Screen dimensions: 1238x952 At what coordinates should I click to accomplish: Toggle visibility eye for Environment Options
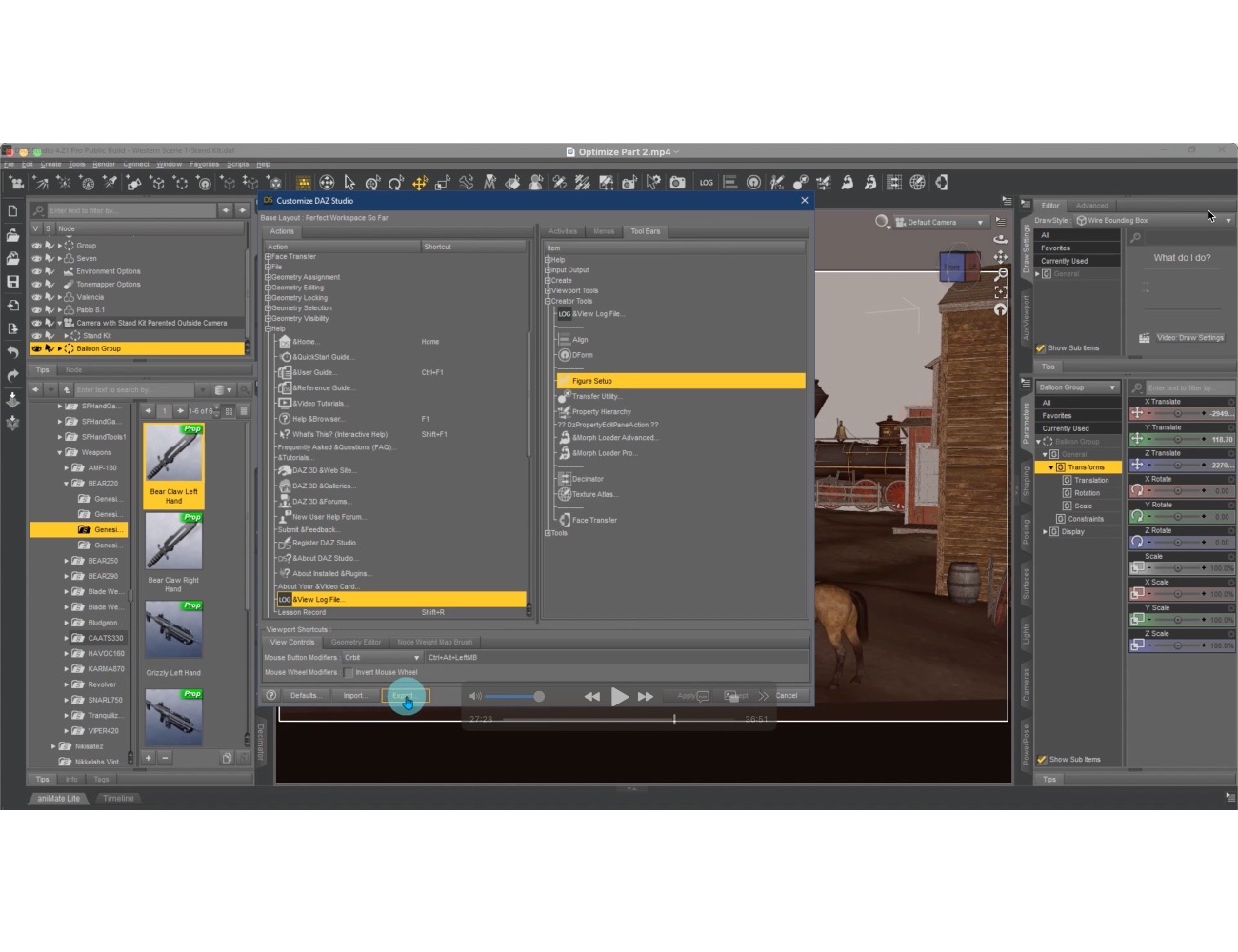point(36,271)
